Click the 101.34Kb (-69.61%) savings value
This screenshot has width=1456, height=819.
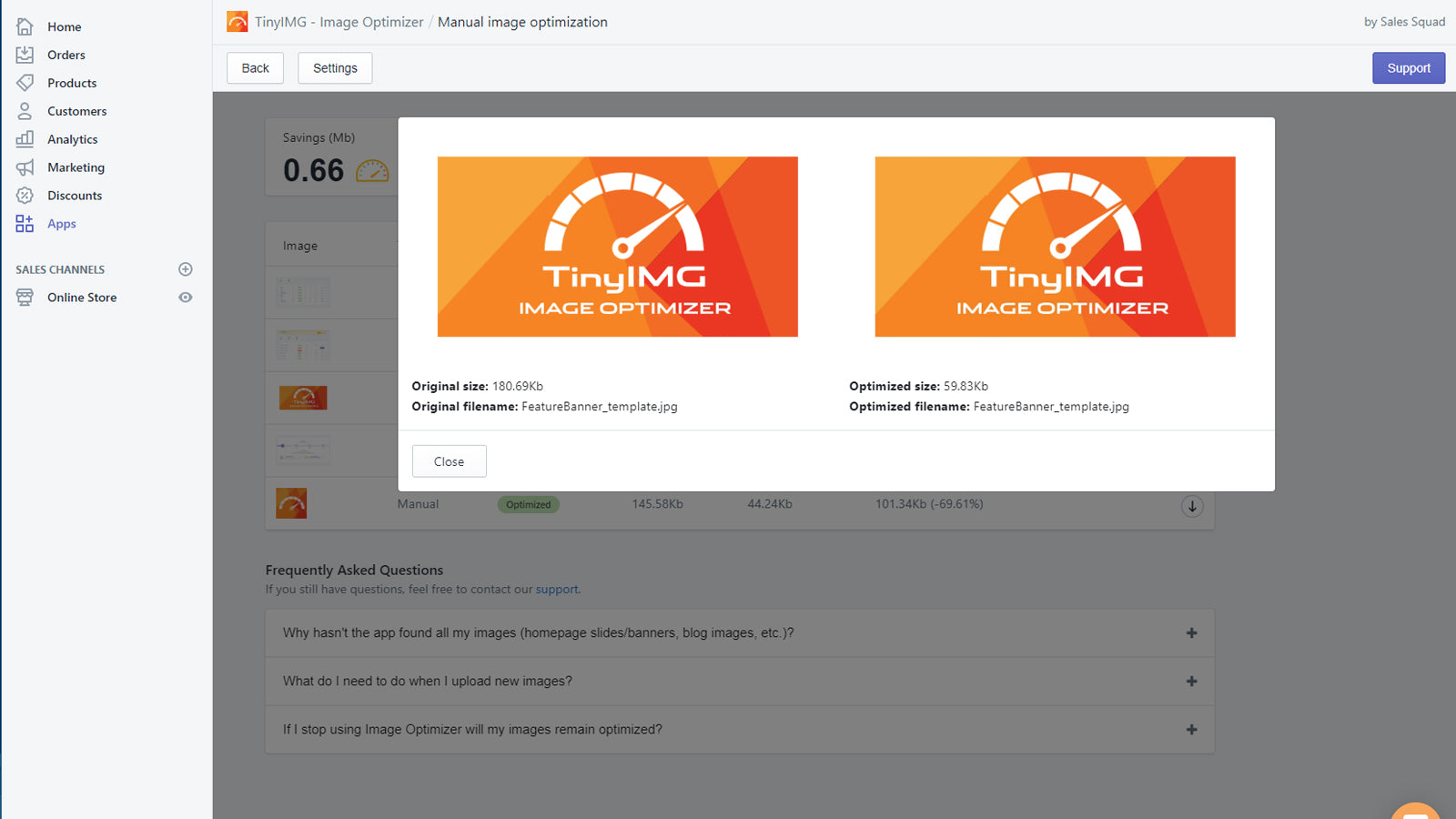pyautogui.click(x=929, y=504)
